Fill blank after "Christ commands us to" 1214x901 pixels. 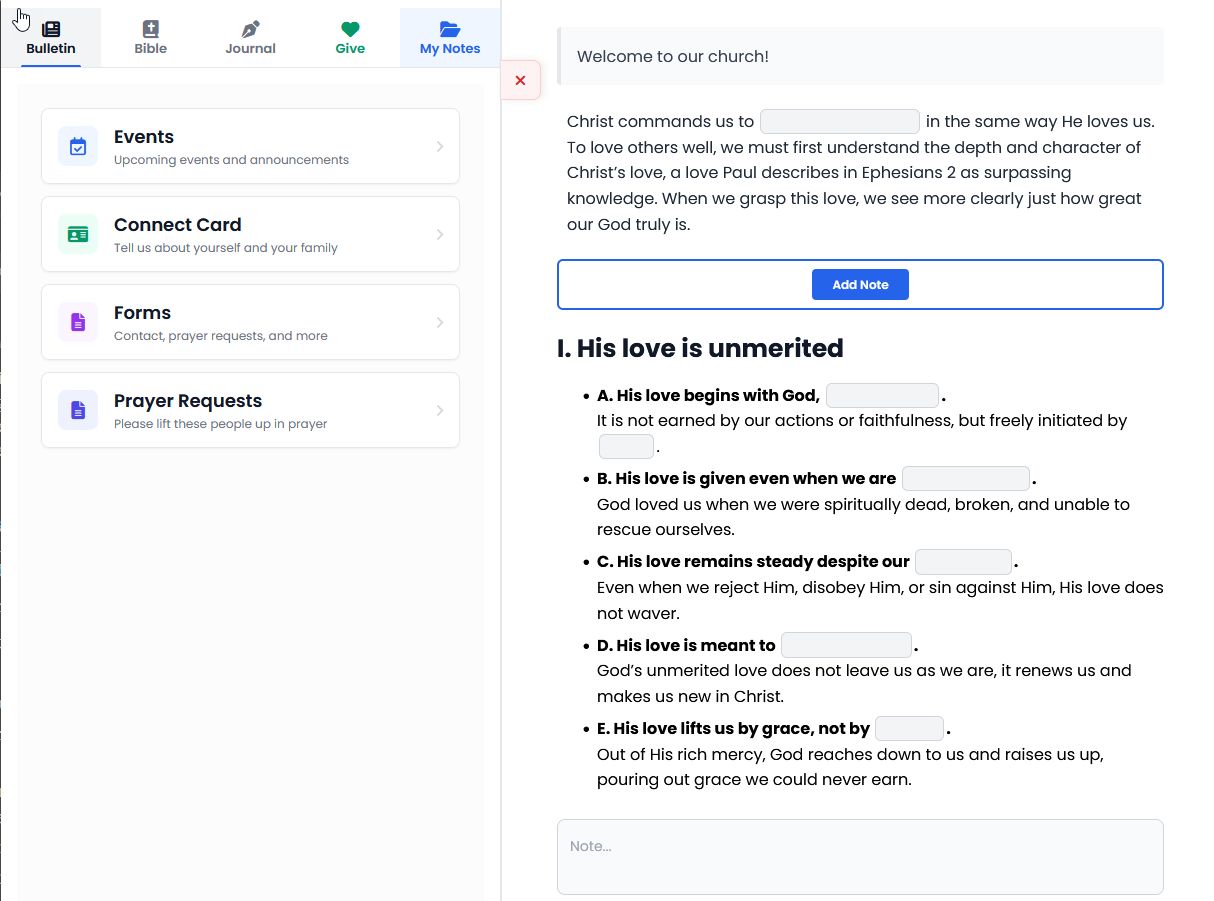click(839, 122)
